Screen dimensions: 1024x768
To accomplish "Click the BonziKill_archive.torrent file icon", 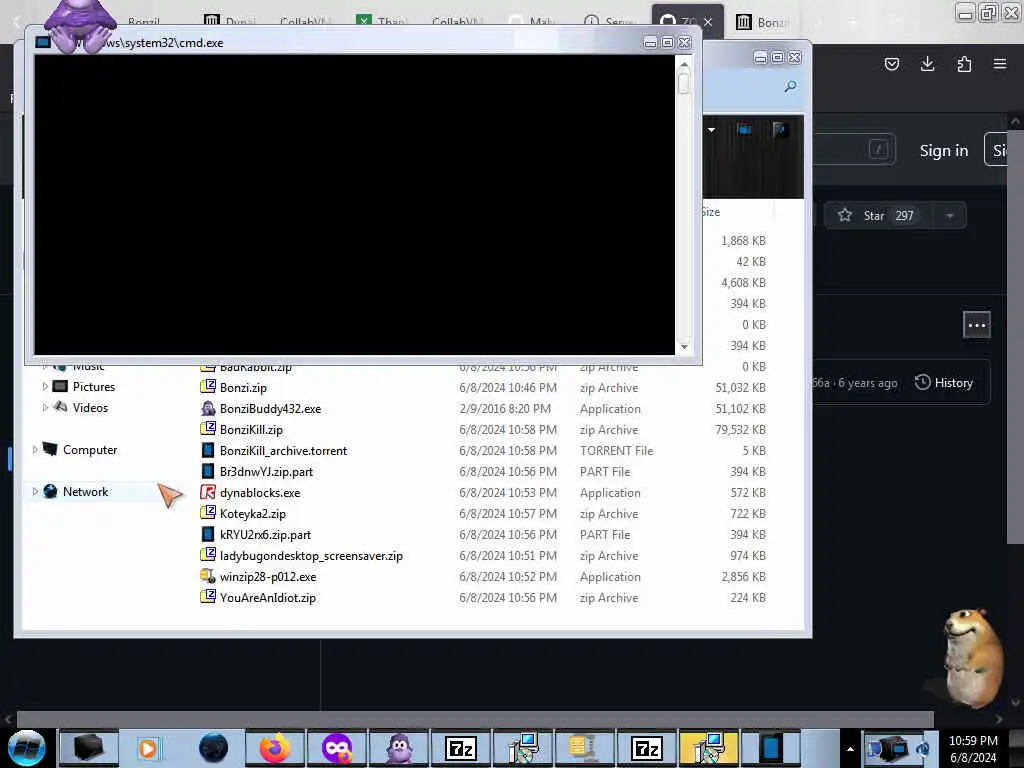I will point(208,451).
